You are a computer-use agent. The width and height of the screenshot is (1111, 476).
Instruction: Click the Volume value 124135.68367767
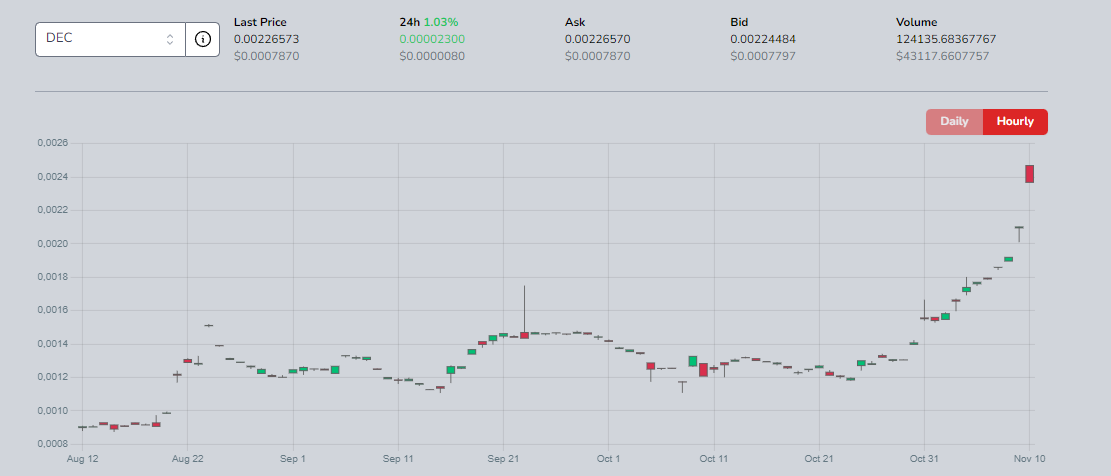point(946,39)
